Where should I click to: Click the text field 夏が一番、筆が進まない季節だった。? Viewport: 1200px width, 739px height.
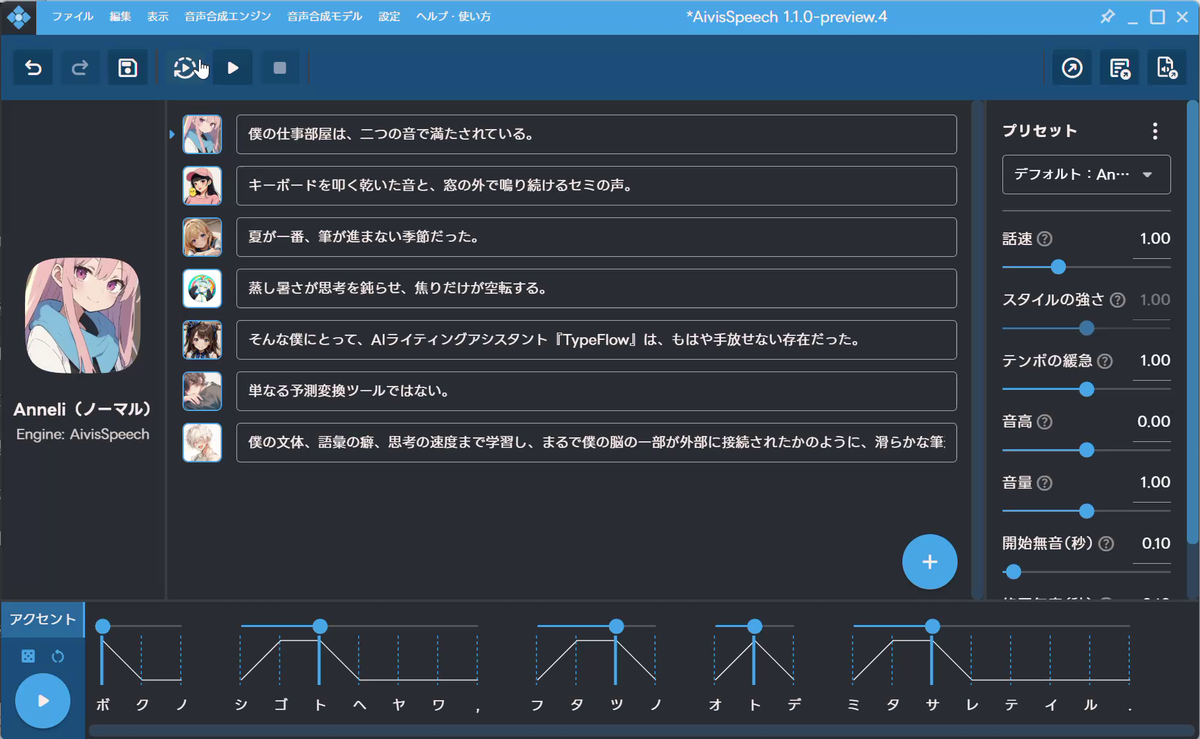(x=596, y=237)
